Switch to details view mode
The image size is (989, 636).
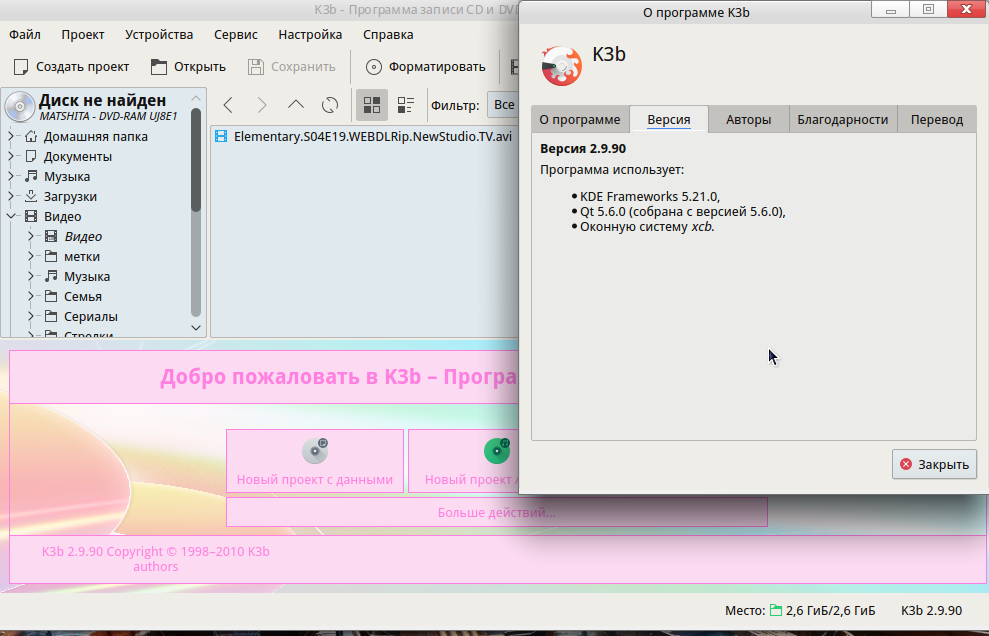[406, 105]
